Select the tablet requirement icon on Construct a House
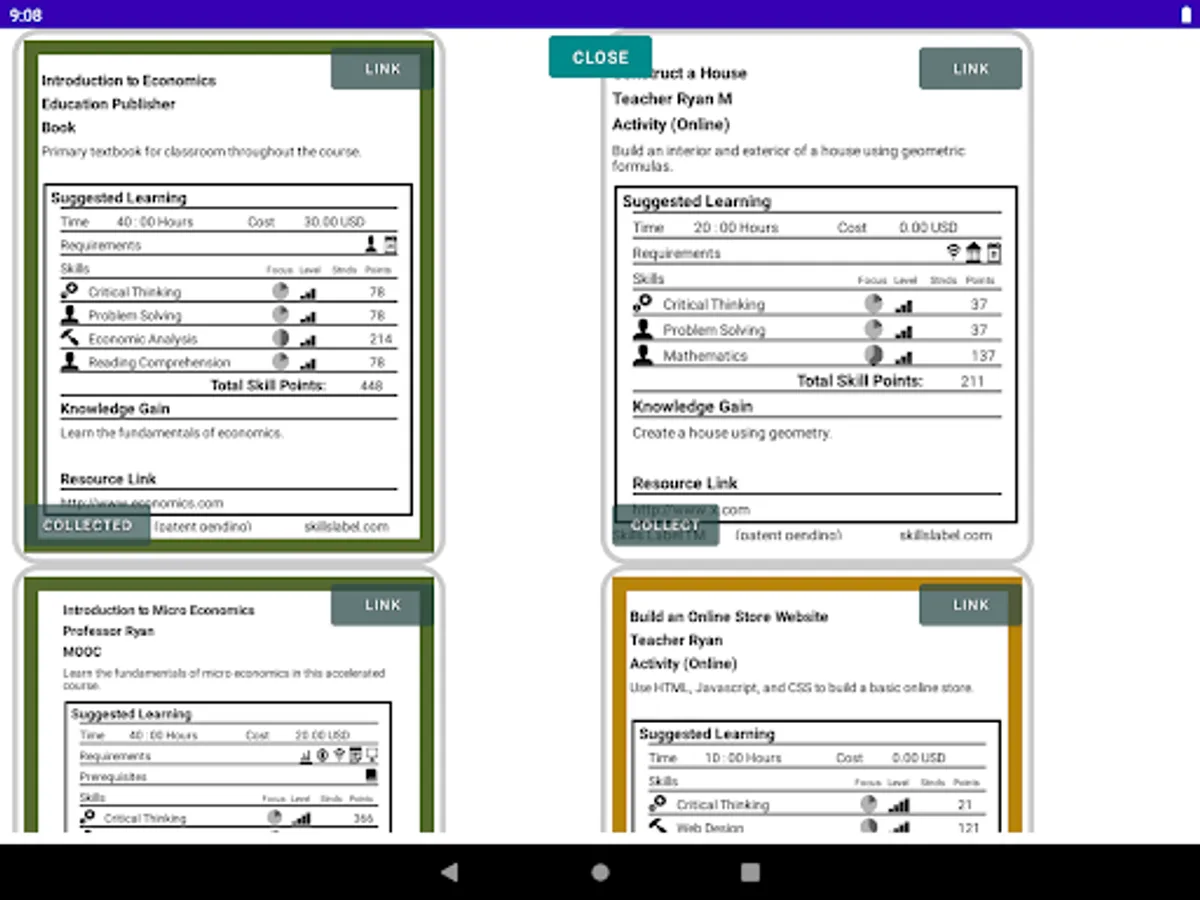 pos(992,252)
